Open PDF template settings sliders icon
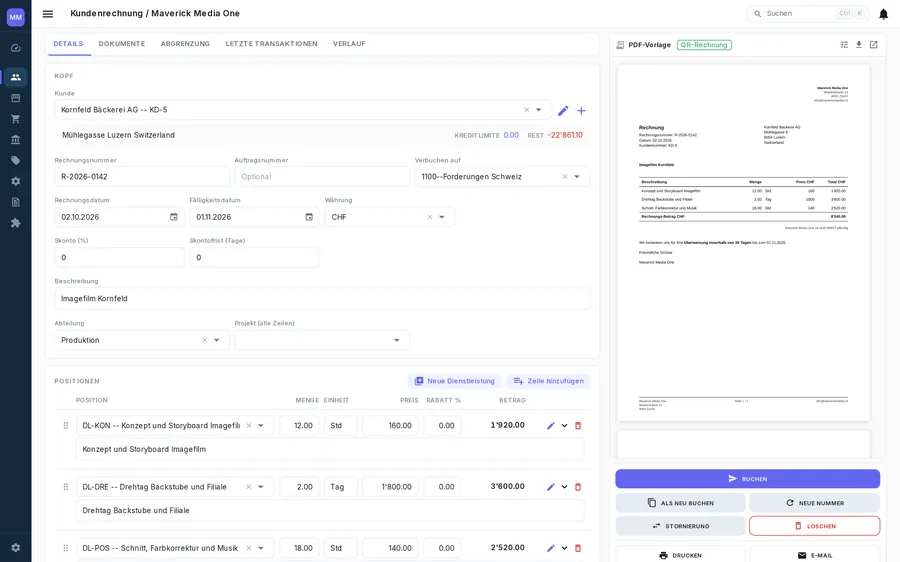 pyautogui.click(x=844, y=45)
